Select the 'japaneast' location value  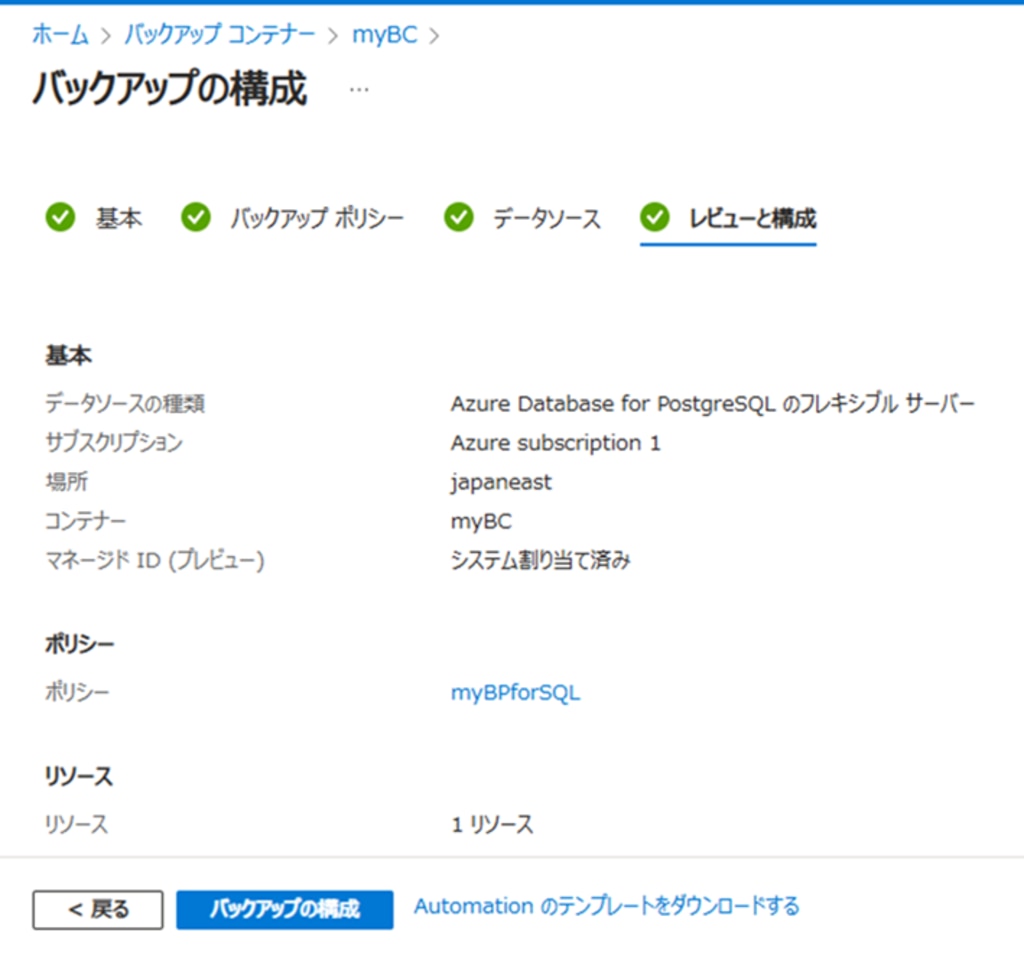[x=501, y=482]
